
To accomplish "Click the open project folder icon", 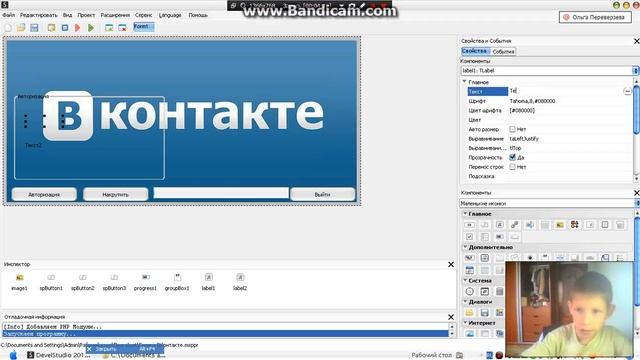I will pyautogui.click(x=21, y=28).
